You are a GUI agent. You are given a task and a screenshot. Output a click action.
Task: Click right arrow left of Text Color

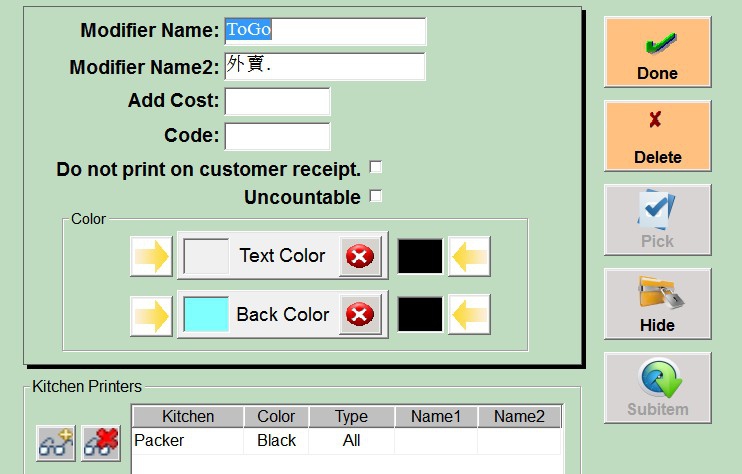click(151, 257)
